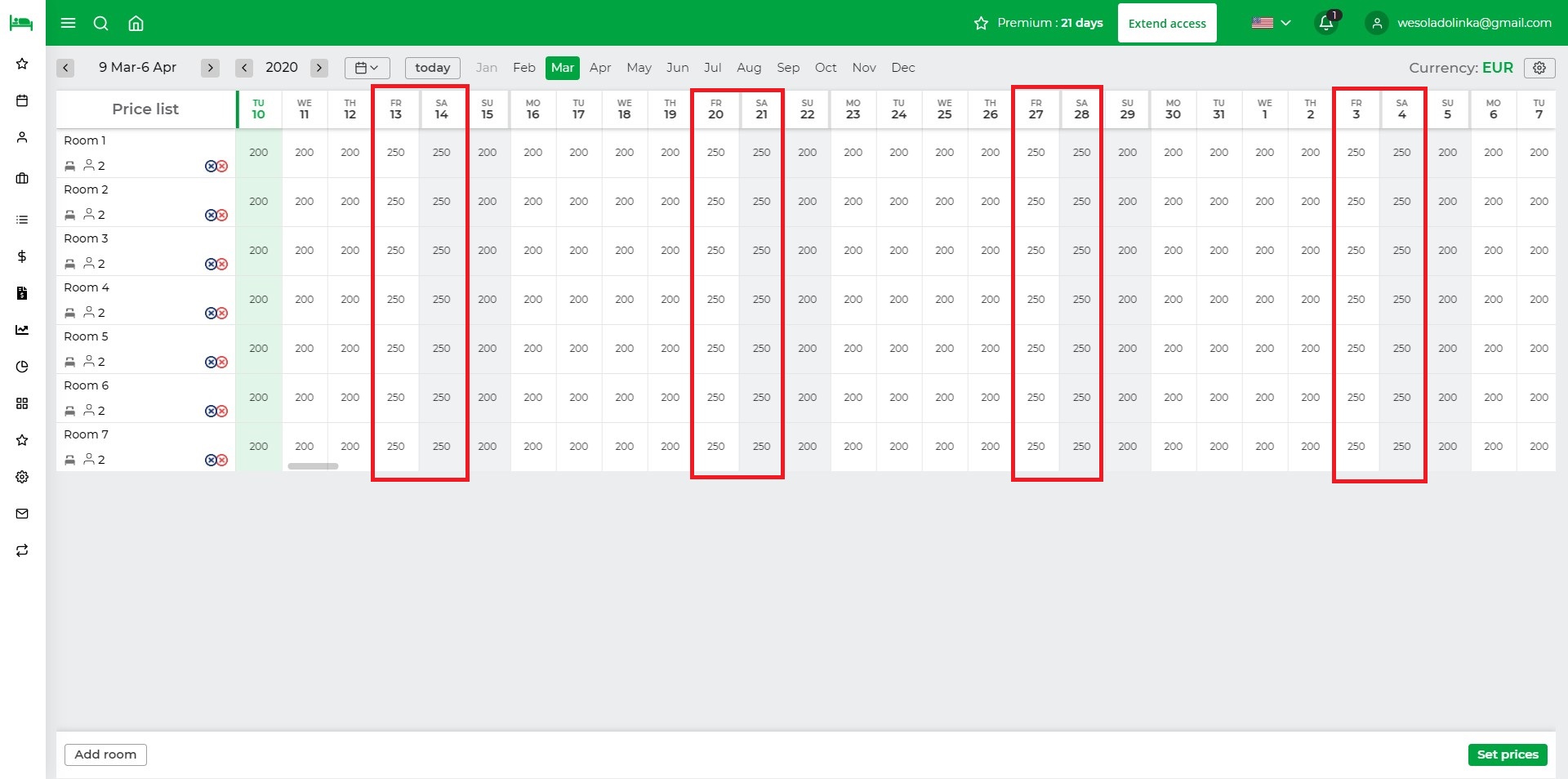Switch to the Apr month tab
The height and width of the screenshot is (779, 1568).
click(600, 68)
